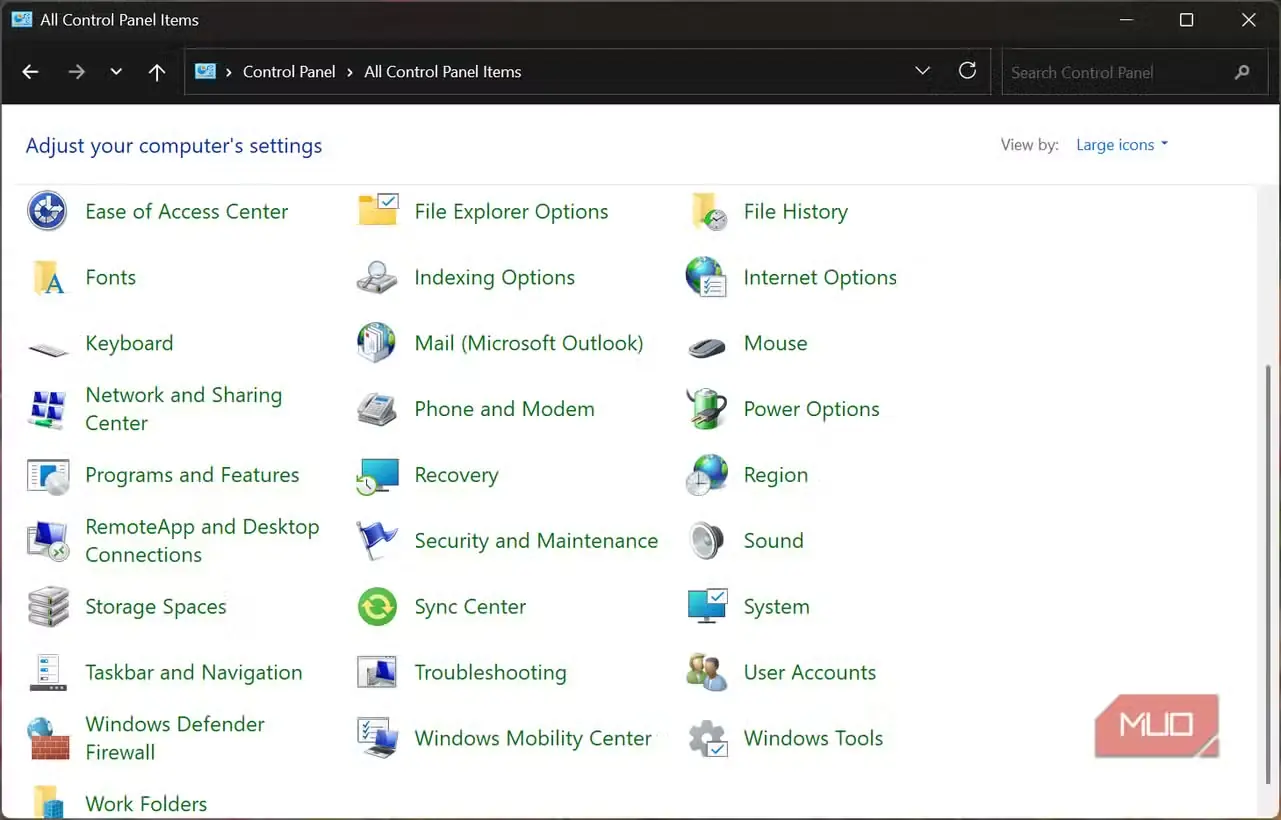
Task: Click the Network and Sharing Center icon
Action: 47,409
